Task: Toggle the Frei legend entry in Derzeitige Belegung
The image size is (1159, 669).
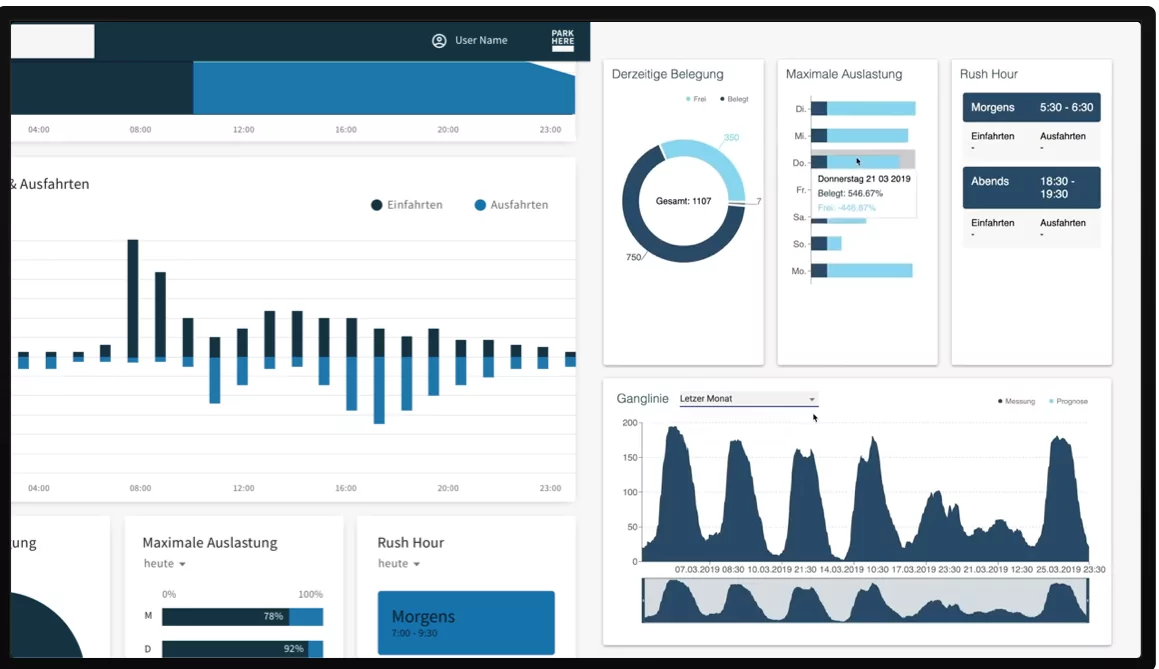Action: coord(696,99)
